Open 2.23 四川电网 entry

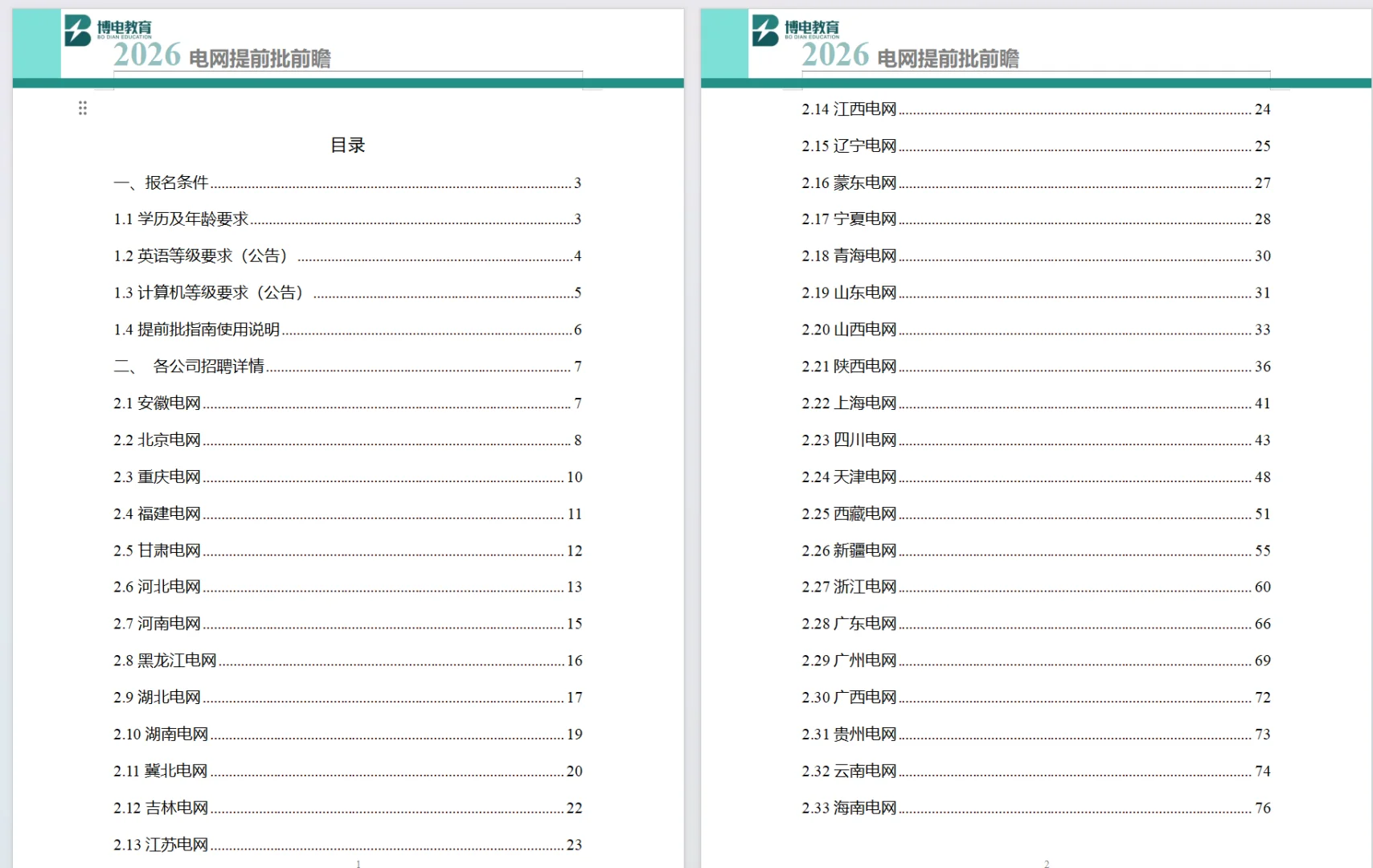(1036, 440)
